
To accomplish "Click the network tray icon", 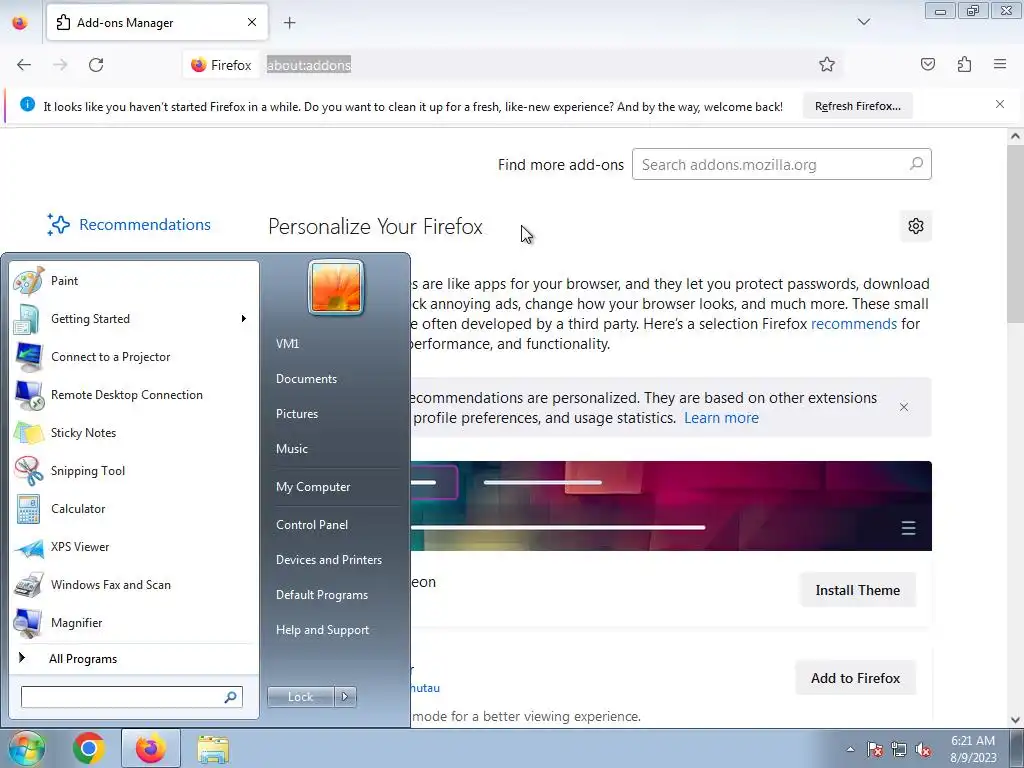I will tap(899, 749).
